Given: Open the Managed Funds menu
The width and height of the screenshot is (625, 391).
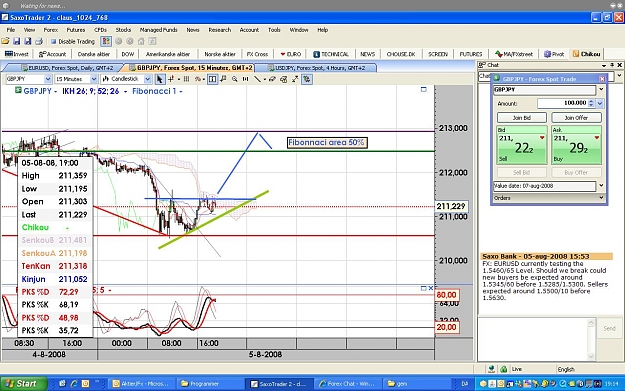Looking at the screenshot, I should coord(158,30).
